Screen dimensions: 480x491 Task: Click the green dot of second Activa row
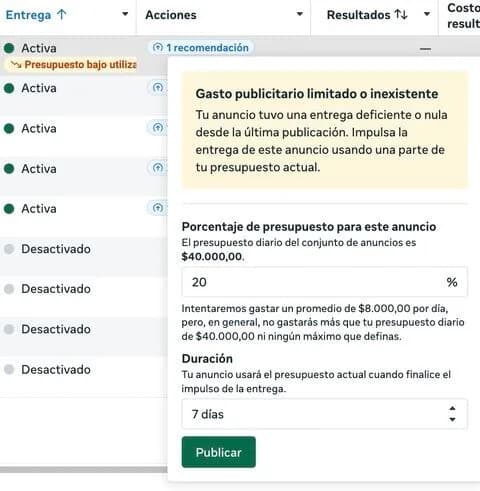pos(9,88)
